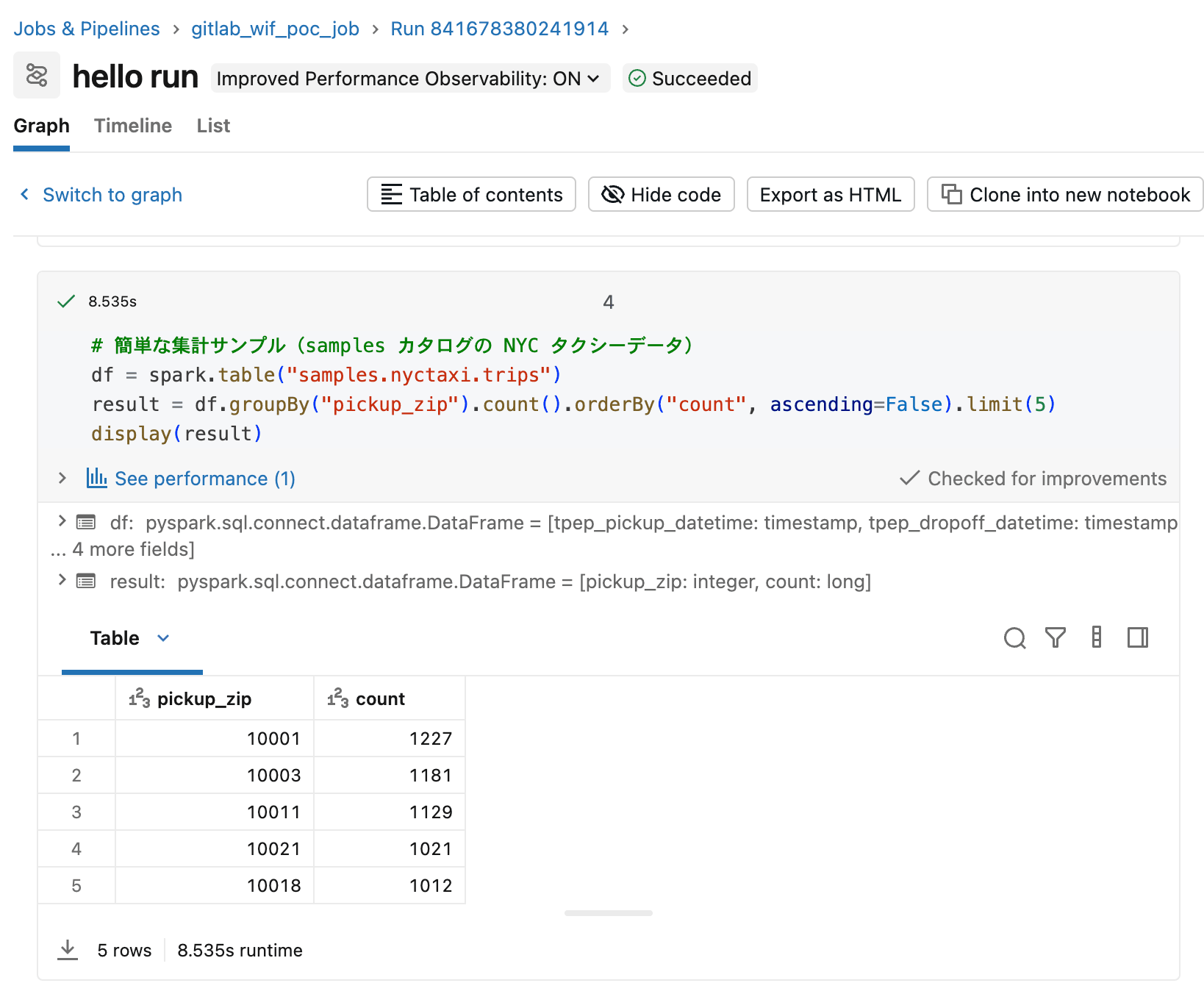Image resolution: width=1204 pixels, height=994 pixels.
Task: Switch to the Timeline tab
Action: click(133, 126)
